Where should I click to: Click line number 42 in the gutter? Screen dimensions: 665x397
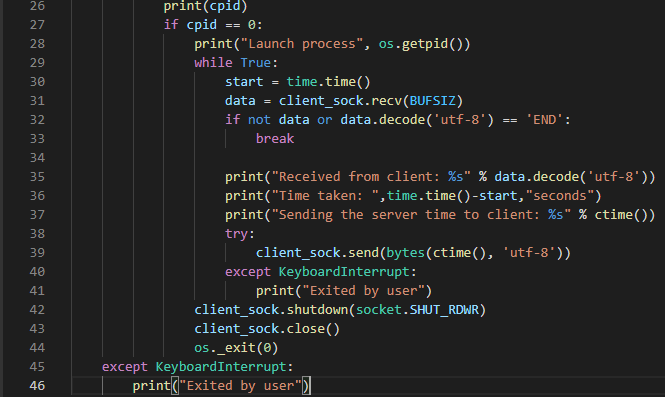click(37, 310)
